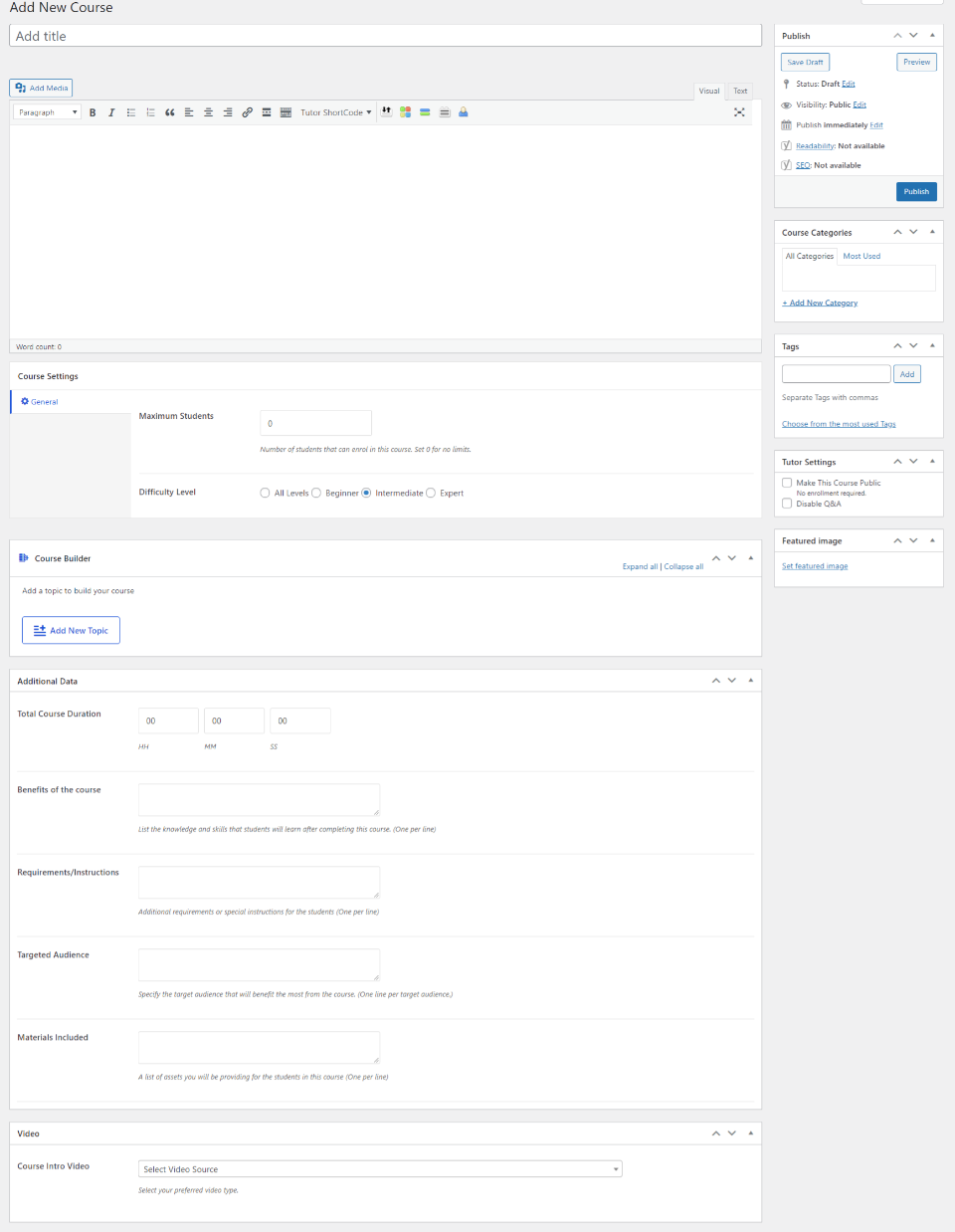The image size is (955, 1232).
Task: Click the Preview button
Action: coord(917,62)
